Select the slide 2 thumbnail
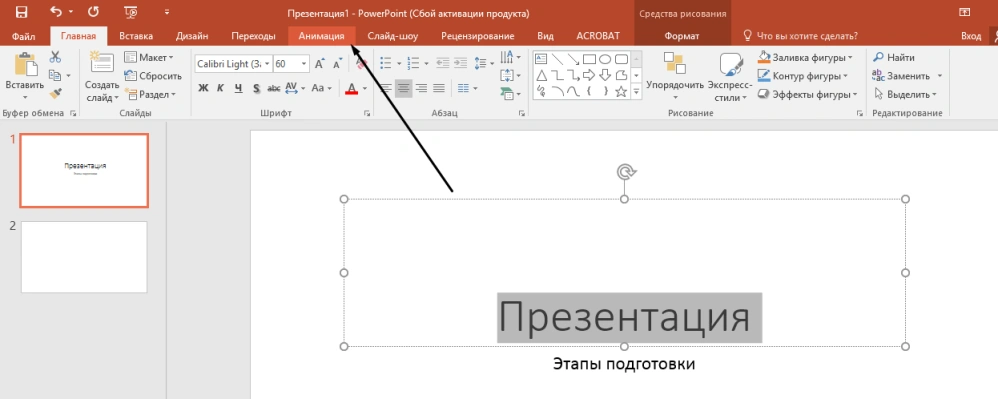This screenshot has width=998, height=399. pos(84,257)
